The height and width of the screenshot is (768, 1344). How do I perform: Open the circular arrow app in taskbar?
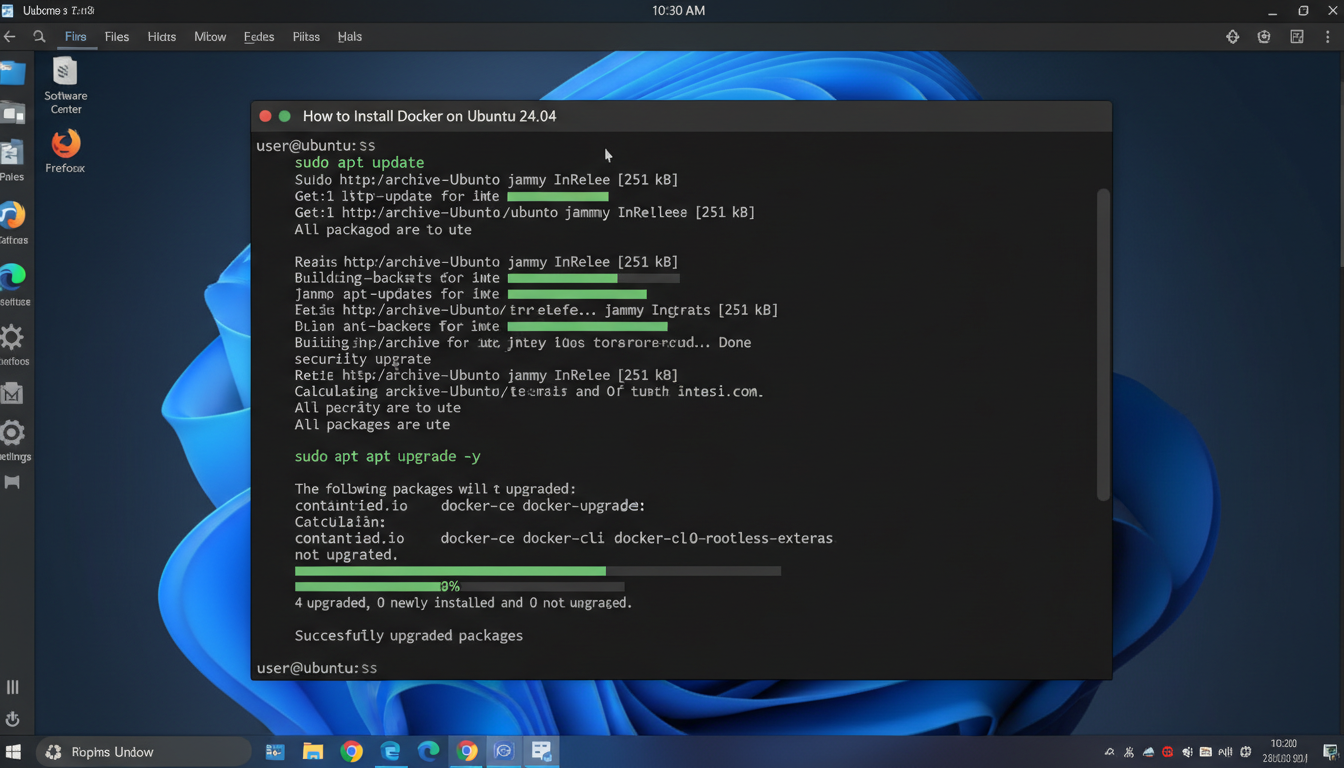(504, 751)
